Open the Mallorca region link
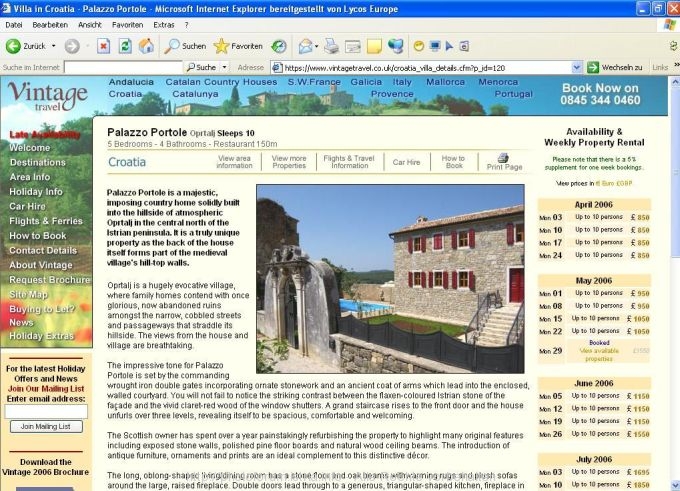The image size is (680, 491). (x=445, y=82)
